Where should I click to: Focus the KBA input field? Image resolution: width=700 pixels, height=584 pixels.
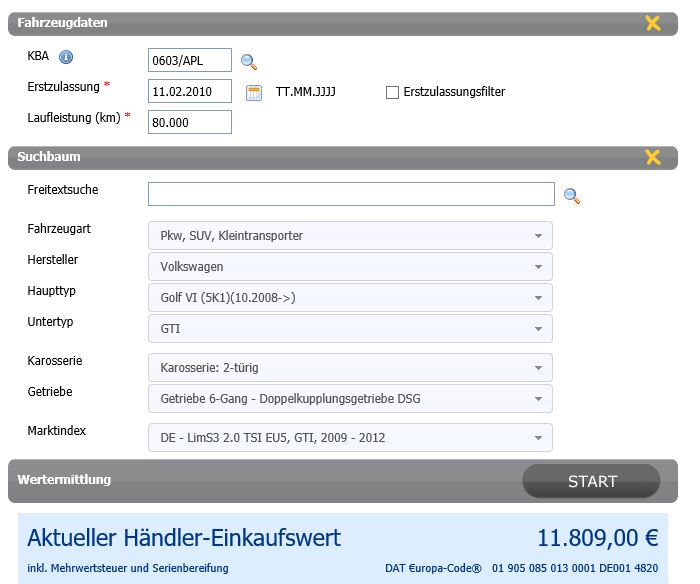(190, 60)
